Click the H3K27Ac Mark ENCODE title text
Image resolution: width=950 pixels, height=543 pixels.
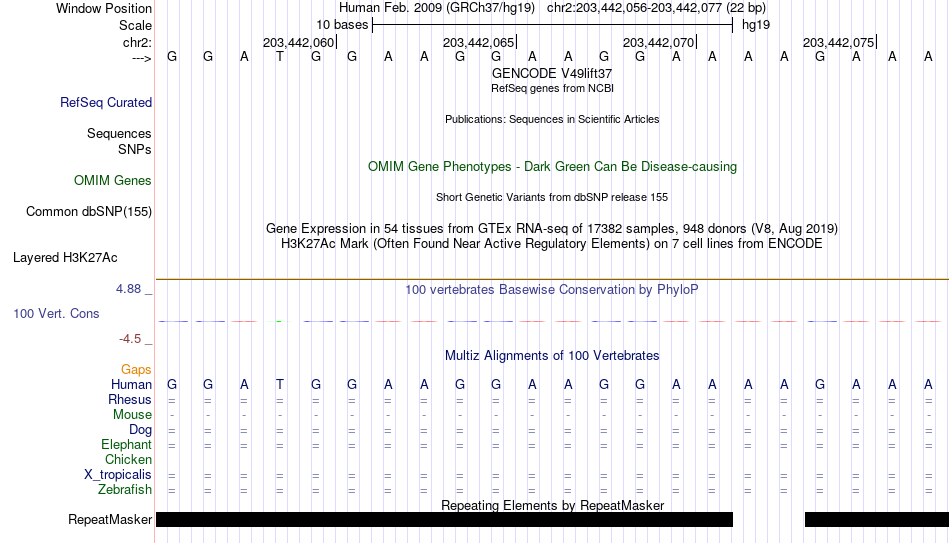coord(552,244)
